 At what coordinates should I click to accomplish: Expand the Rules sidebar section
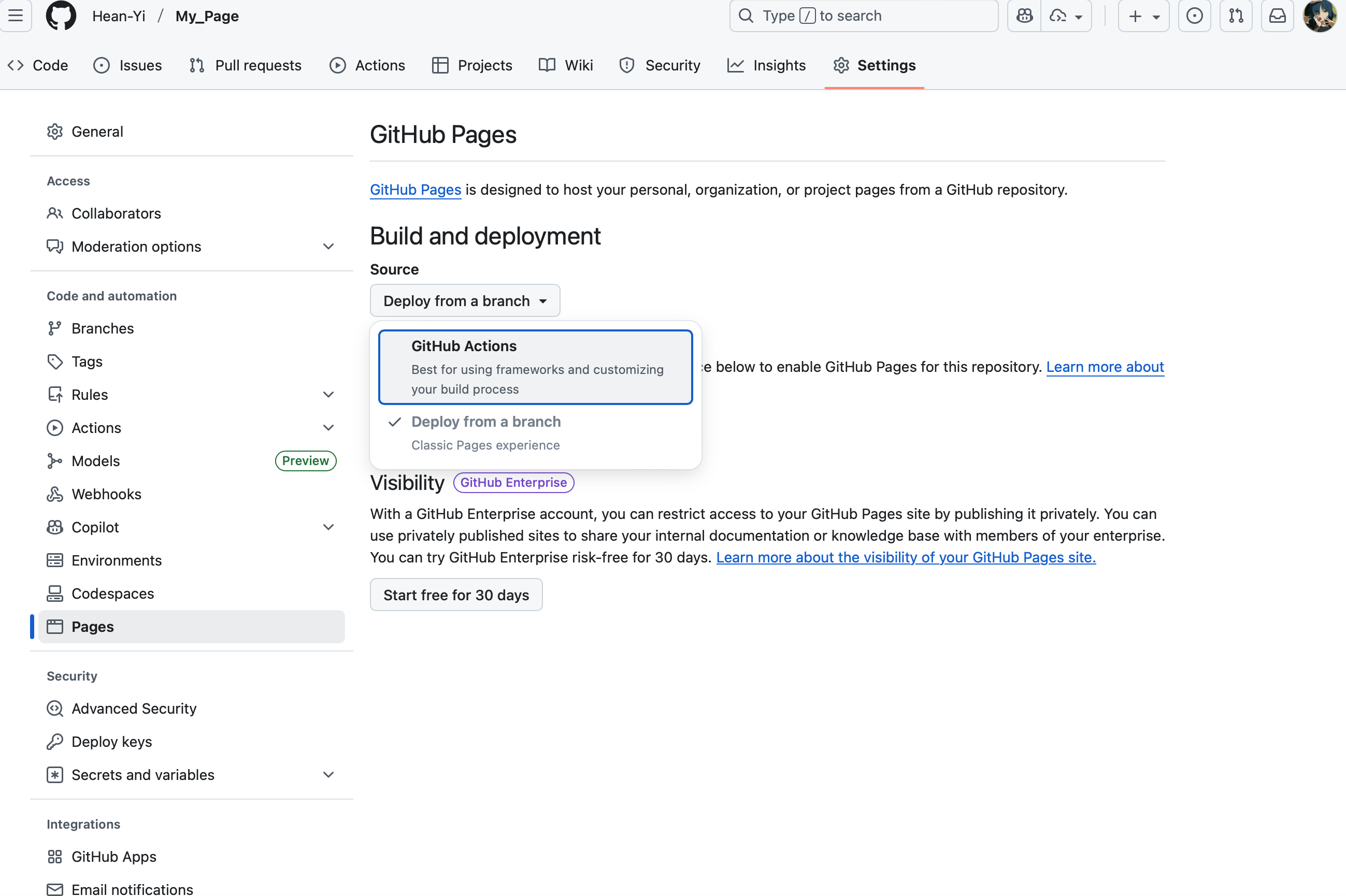click(x=328, y=394)
